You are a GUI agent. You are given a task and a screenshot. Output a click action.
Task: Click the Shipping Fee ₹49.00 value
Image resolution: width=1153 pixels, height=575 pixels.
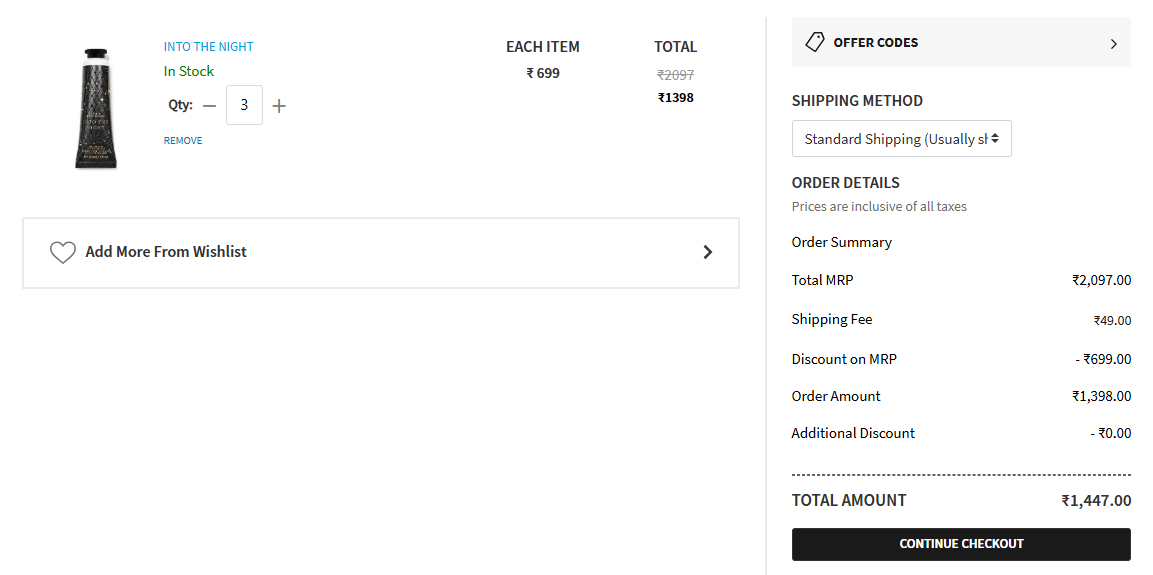coord(1113,321)
